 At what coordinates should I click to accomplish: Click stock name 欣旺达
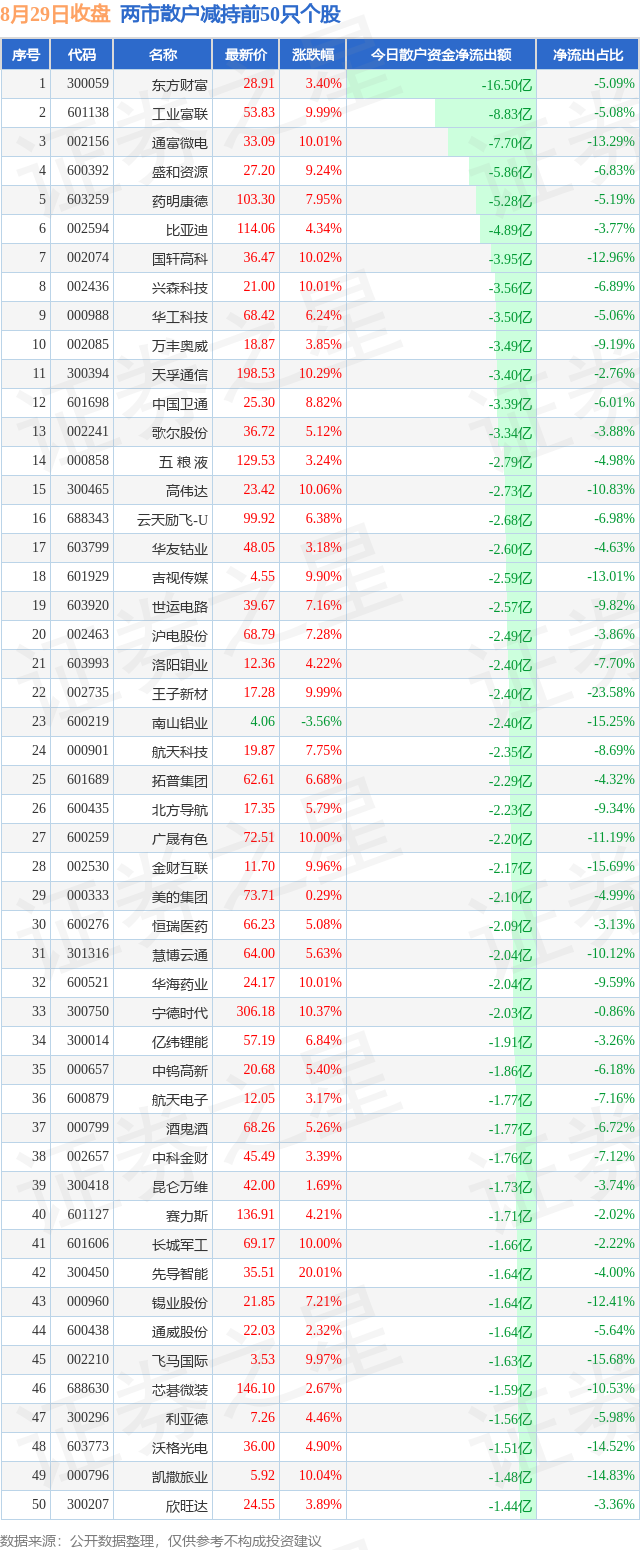tap(187, 1506)
